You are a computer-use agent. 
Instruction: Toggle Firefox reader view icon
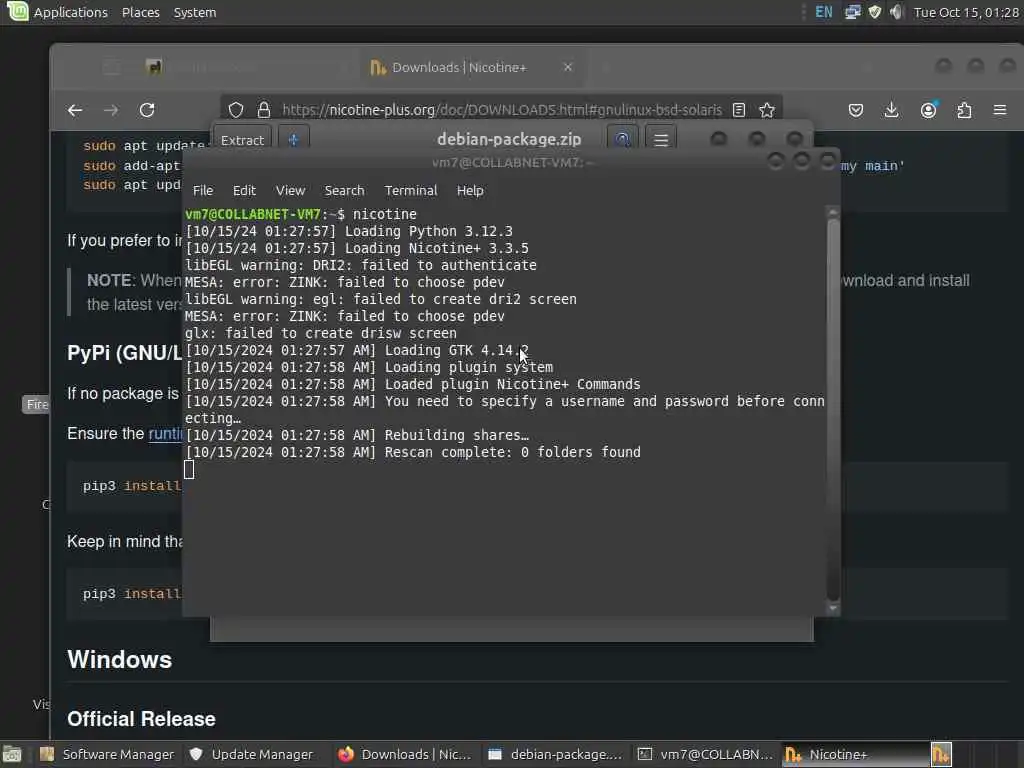(739, 110)
